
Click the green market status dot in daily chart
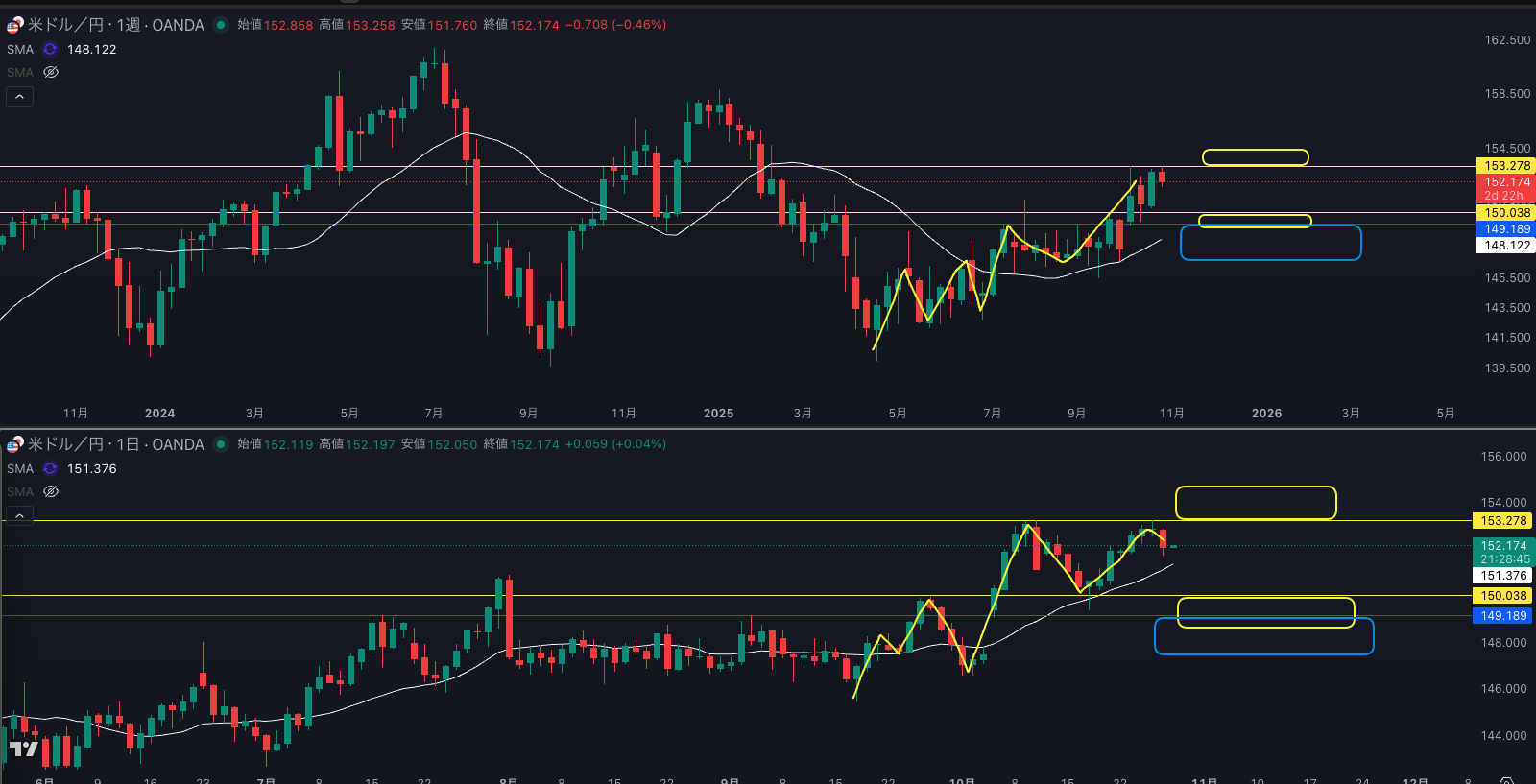click(220, 444)
